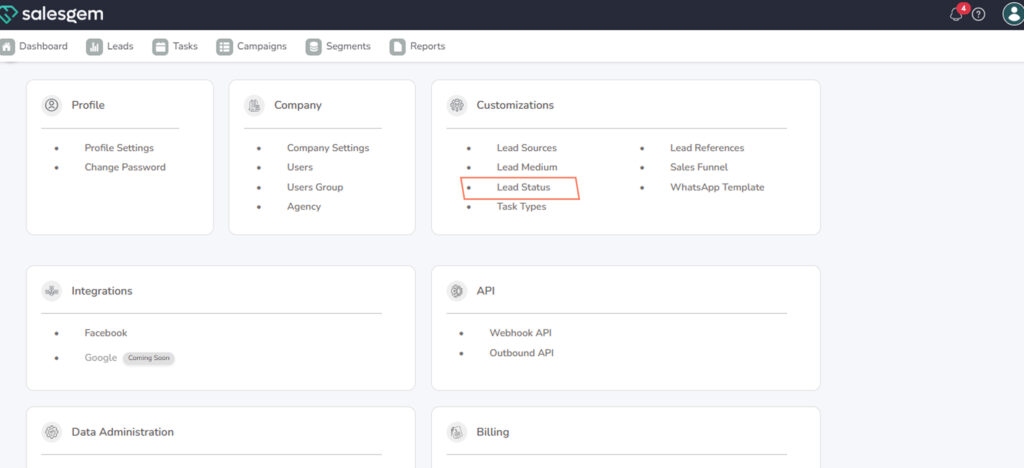Screen dimensions: 1024x468
Task: Open the Leads menu item
Action: coord(111,46)
